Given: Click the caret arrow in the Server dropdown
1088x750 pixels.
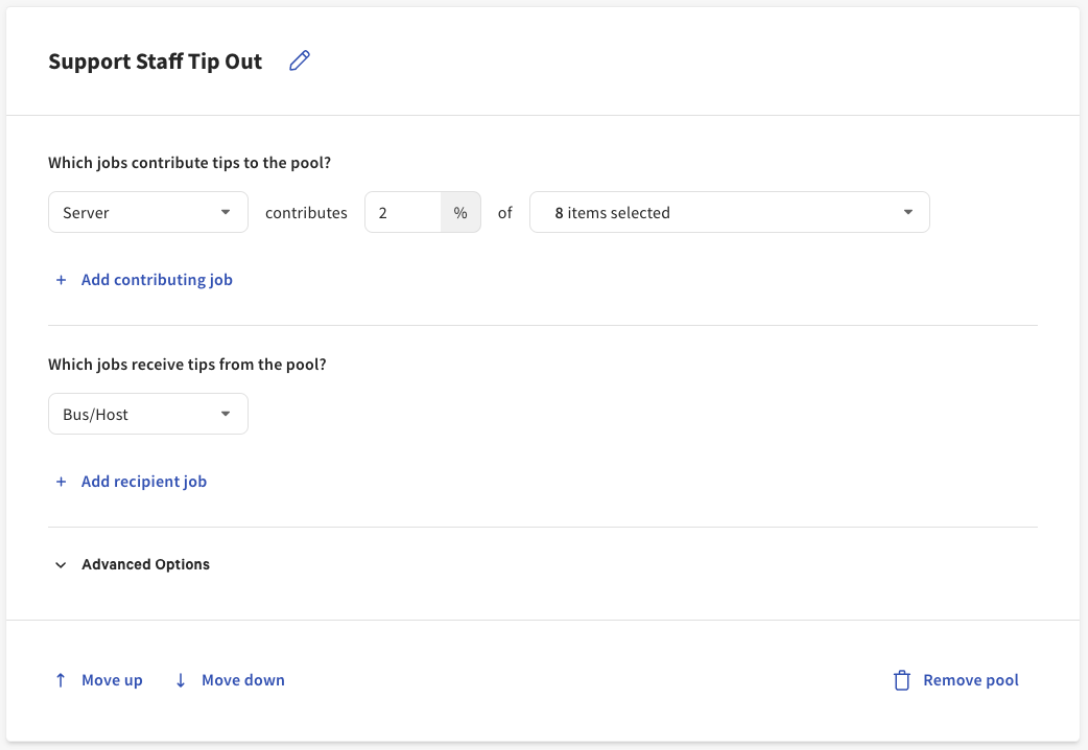Looking at the screenshot, I should pos(226,212).
